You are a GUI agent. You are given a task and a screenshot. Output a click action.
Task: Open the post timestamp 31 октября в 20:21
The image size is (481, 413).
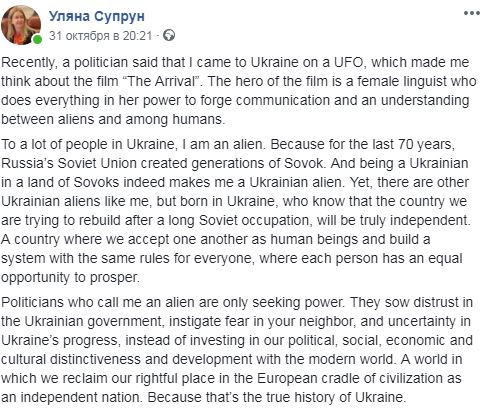tap(100, 36)
